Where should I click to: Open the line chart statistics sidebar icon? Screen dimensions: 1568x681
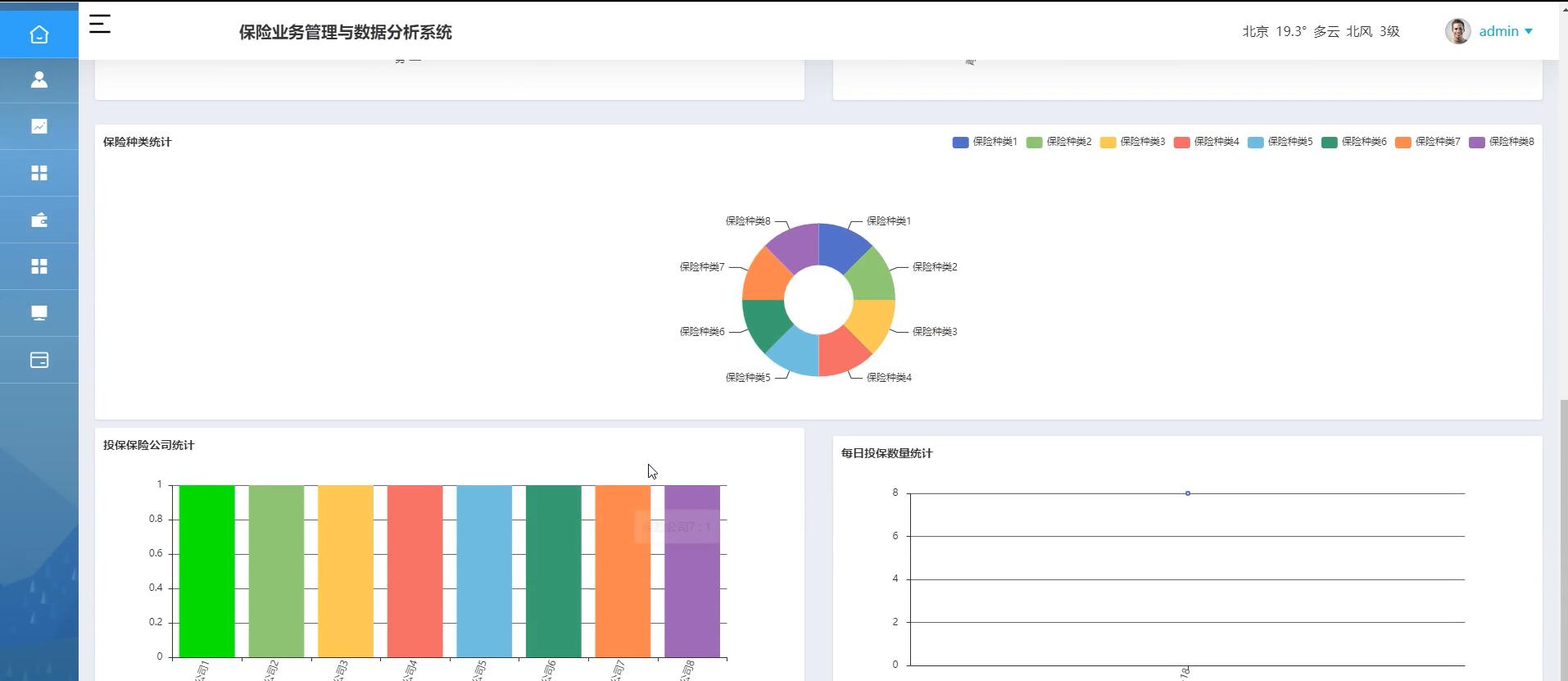[39, 126]
